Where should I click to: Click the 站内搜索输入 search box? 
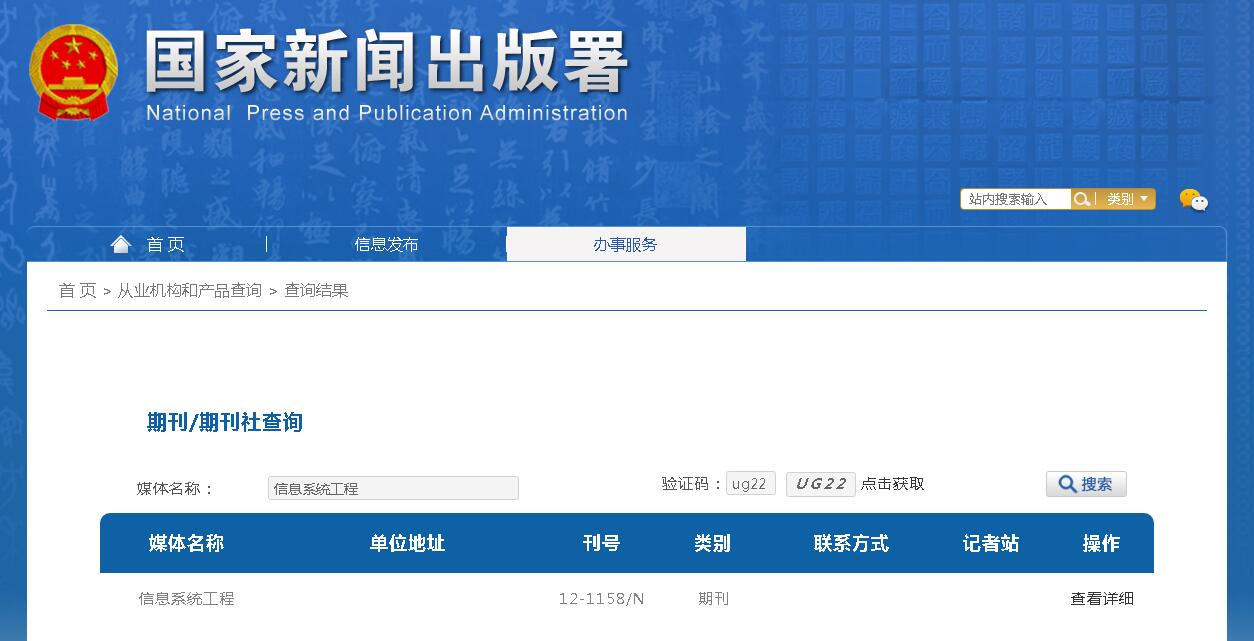pos(1014,198)
